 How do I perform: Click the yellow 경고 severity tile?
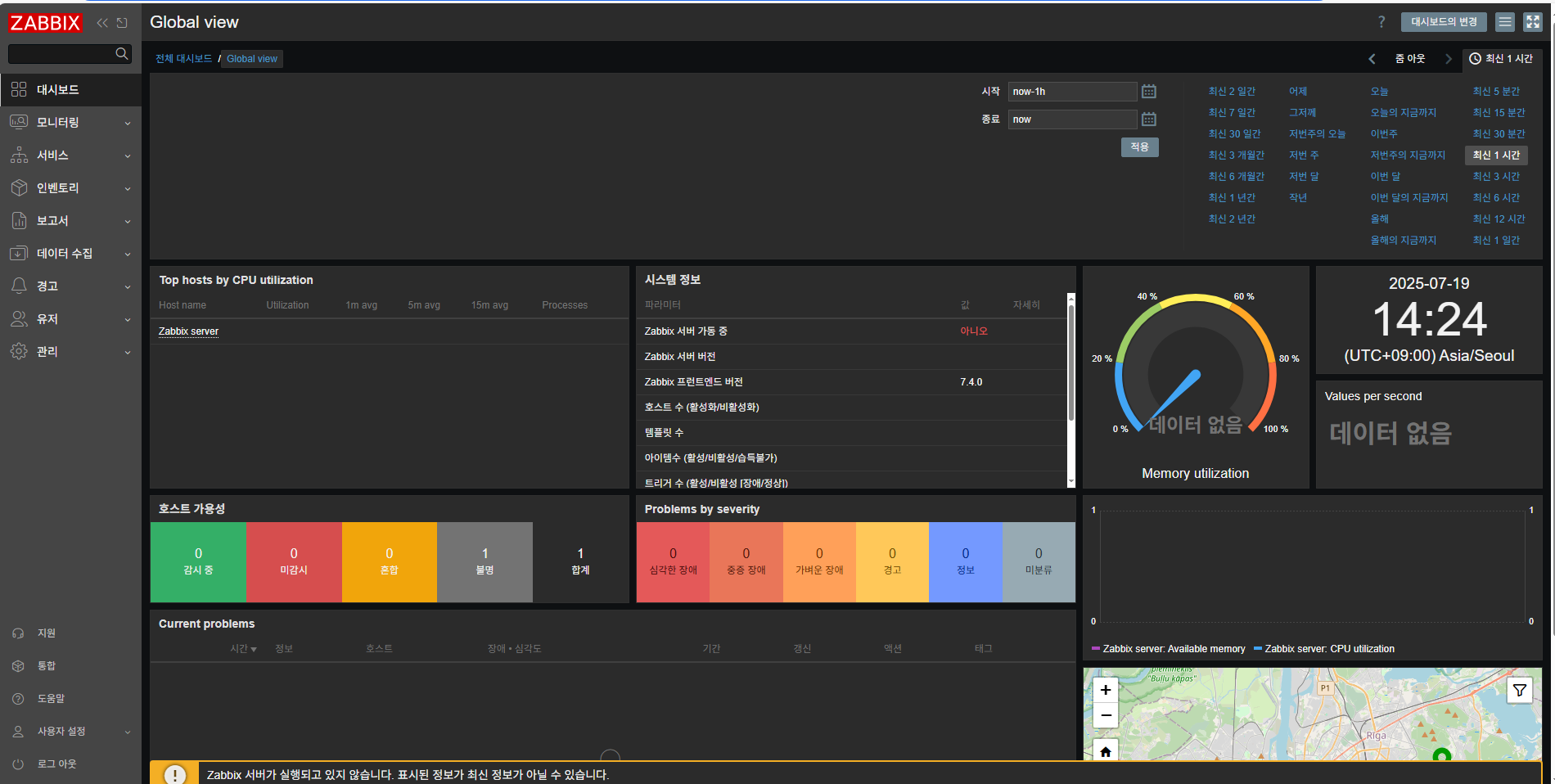pos(892,562)
